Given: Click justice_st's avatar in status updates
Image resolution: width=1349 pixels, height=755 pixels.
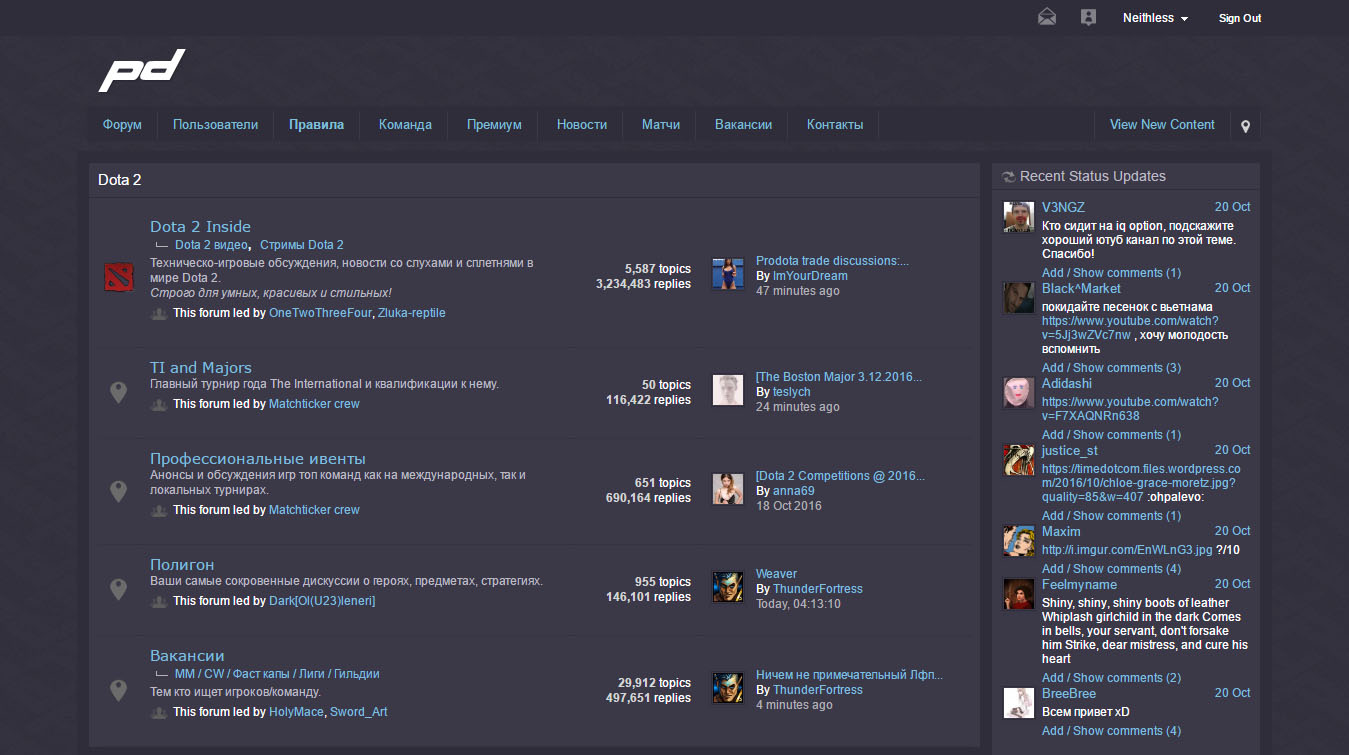Looking at the screenshot, I should coord(1018,460).
